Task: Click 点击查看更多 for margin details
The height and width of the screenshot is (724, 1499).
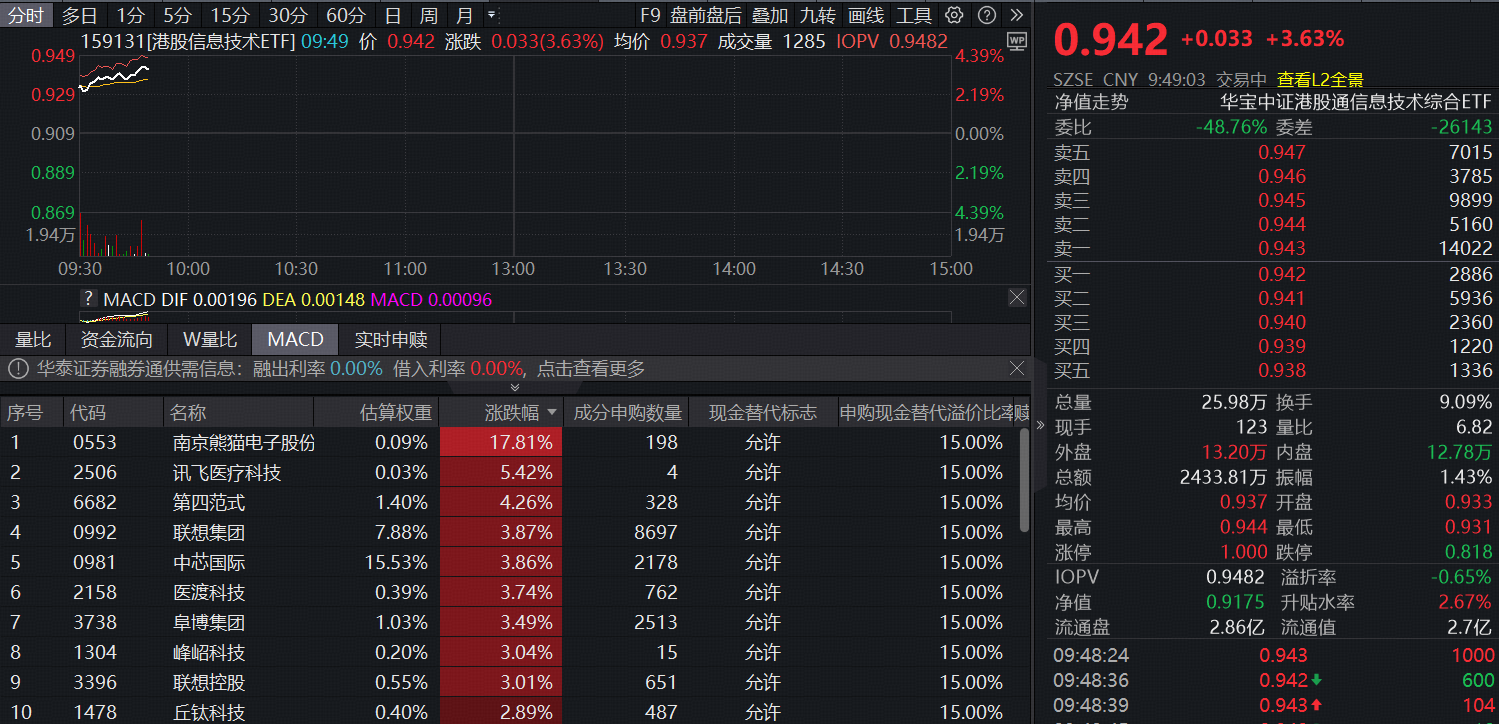Action: (582, 368)
